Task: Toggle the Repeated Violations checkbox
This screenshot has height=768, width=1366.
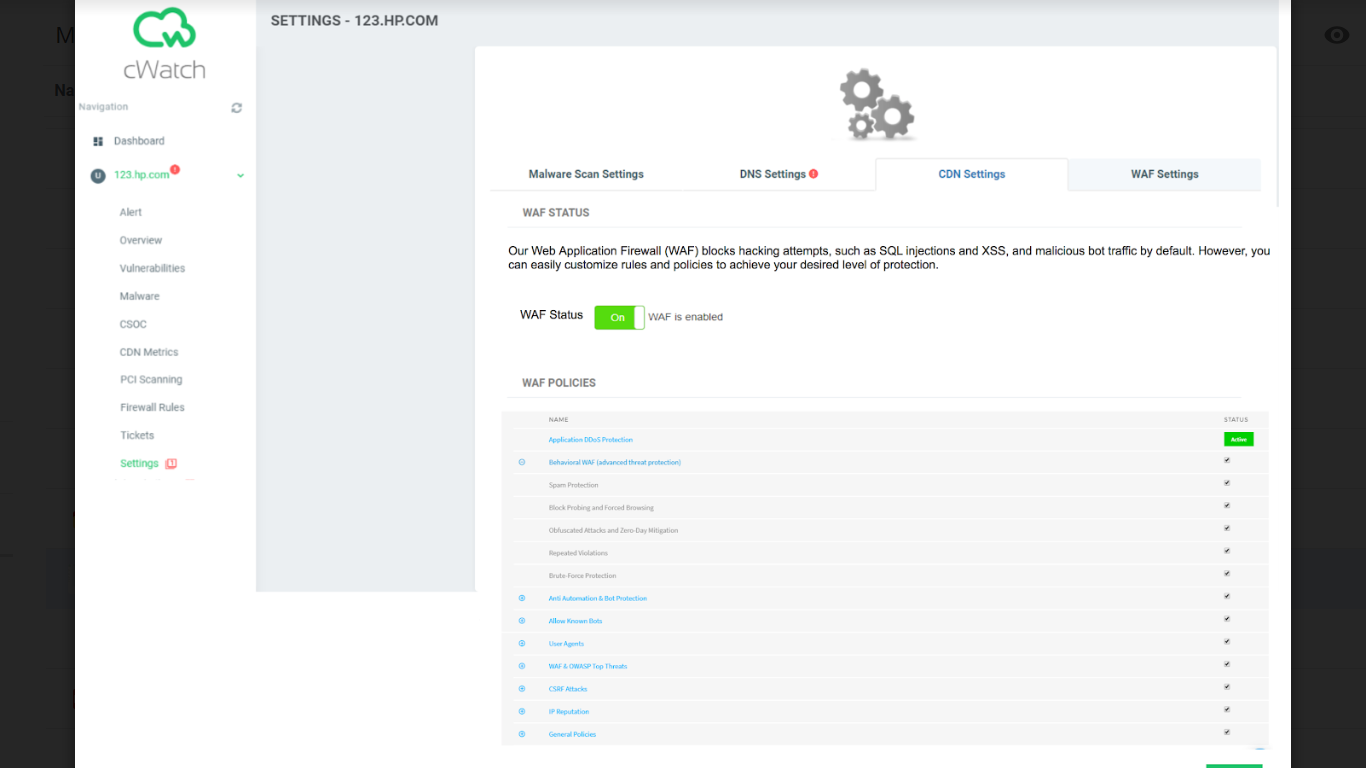Action: click(x=1227, y=551)
